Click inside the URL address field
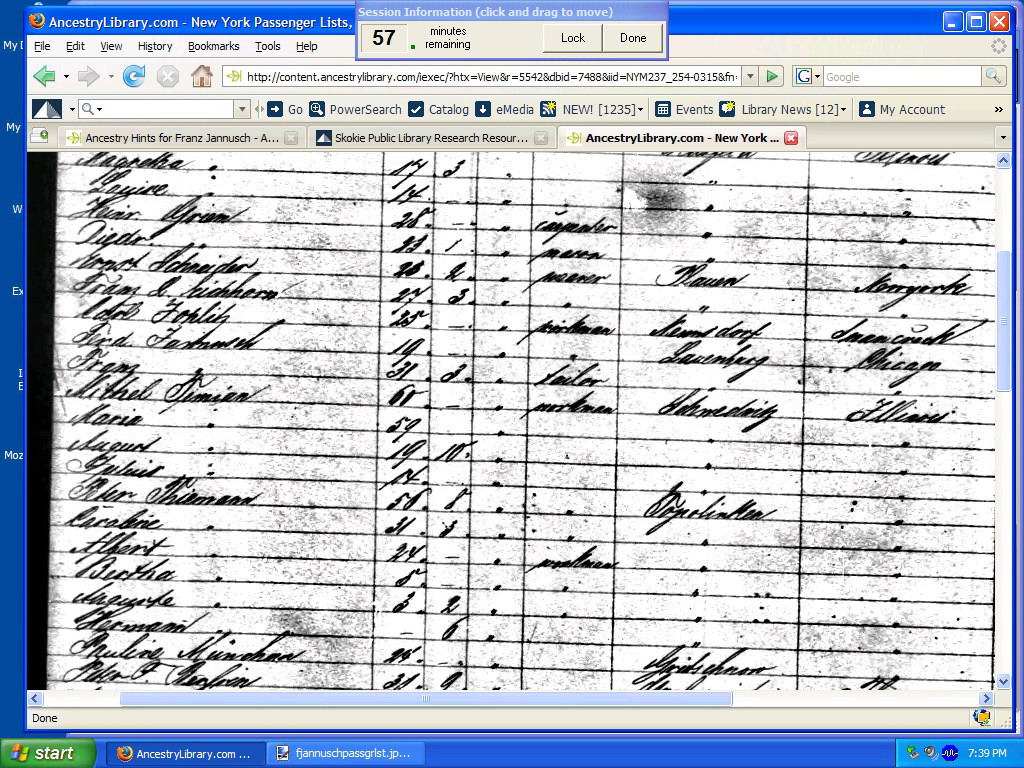Screen dimensions: 1024x768 (x=490, y=77)
